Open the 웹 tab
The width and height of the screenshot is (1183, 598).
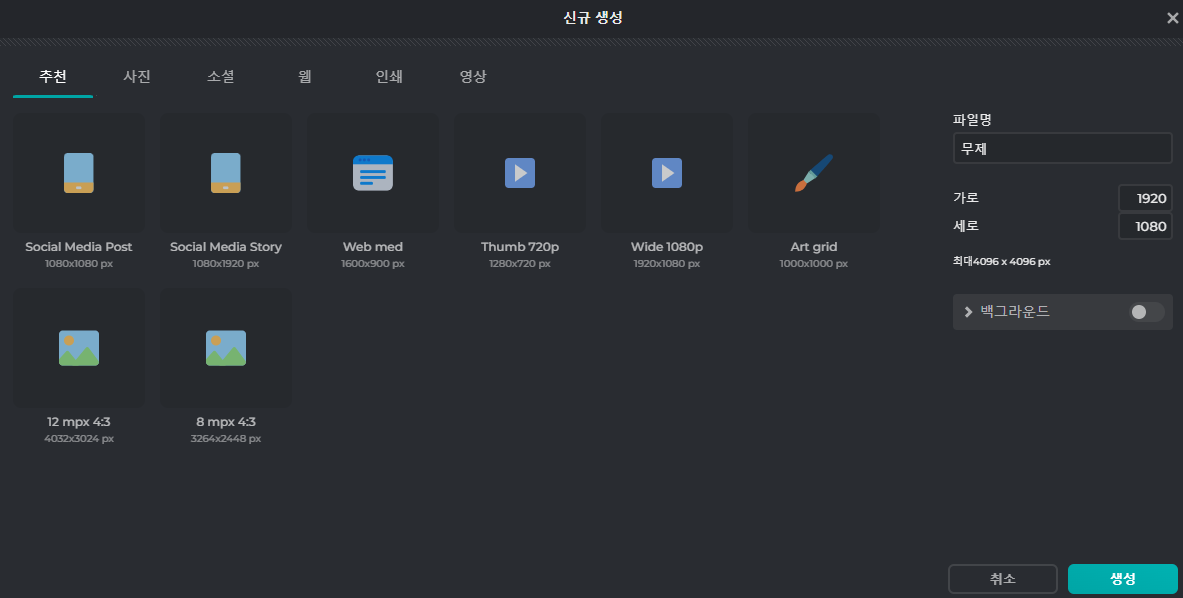pyautogui.click(x=305, y=76)
